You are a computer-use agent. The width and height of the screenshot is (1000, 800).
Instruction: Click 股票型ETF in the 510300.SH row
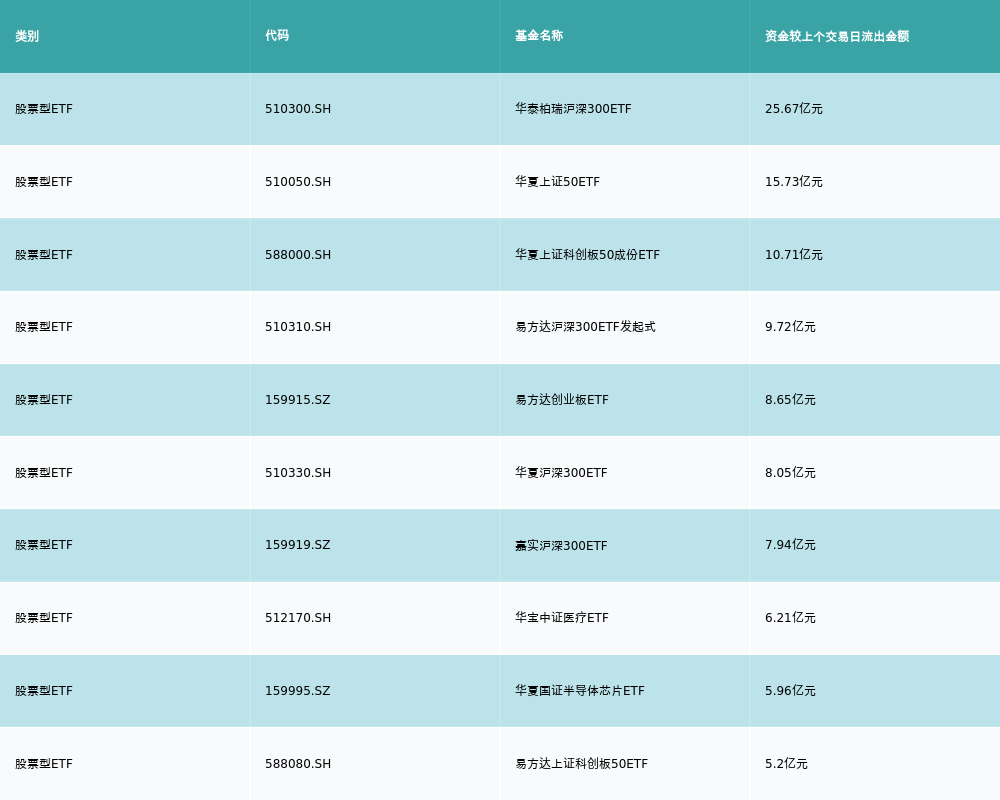click(44, 109)
